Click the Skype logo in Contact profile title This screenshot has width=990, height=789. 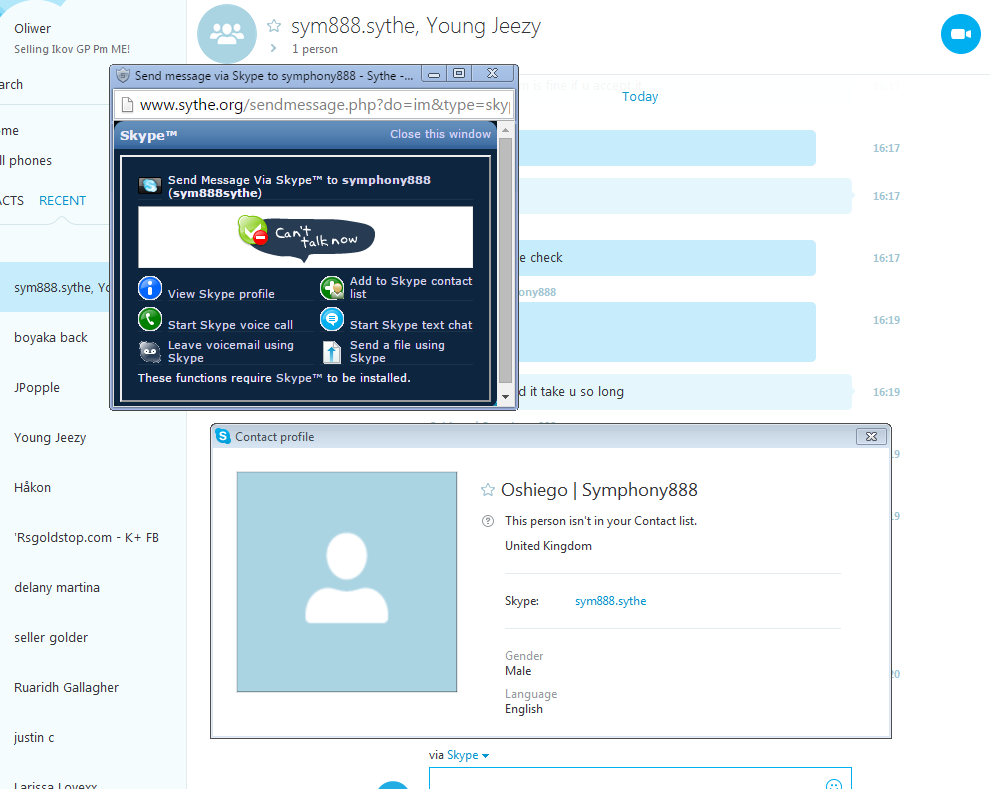pos(223,436)
